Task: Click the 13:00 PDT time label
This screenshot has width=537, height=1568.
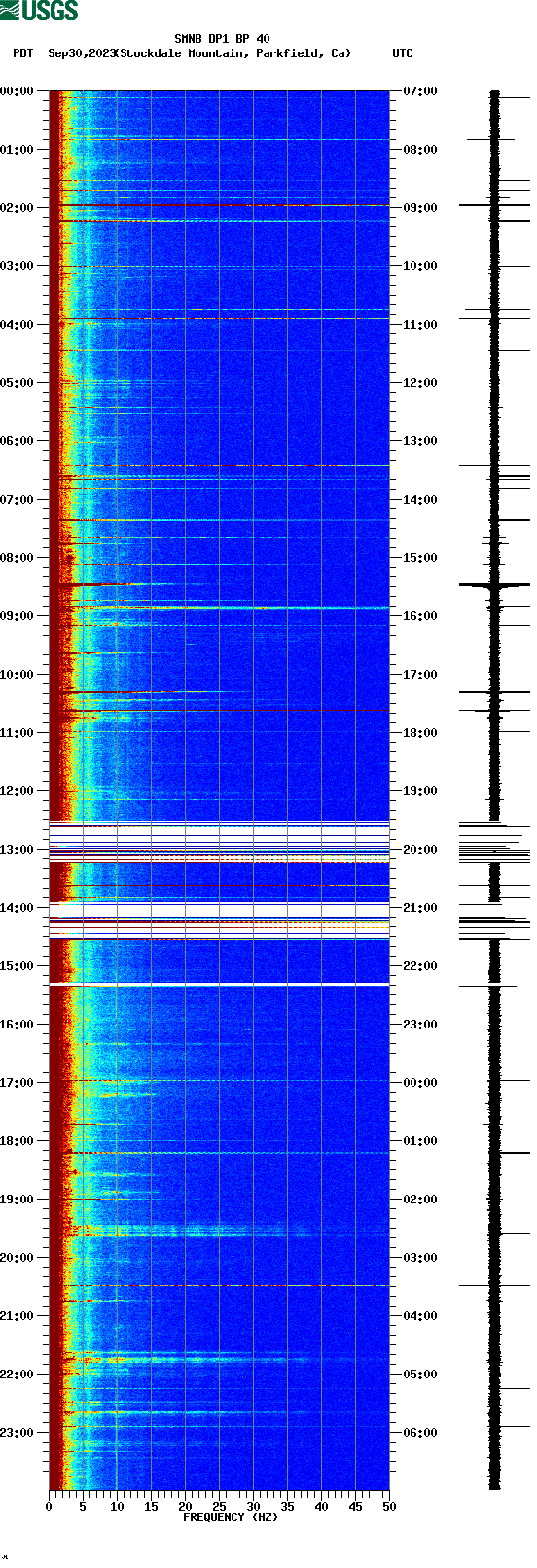Action: (17, 850)
